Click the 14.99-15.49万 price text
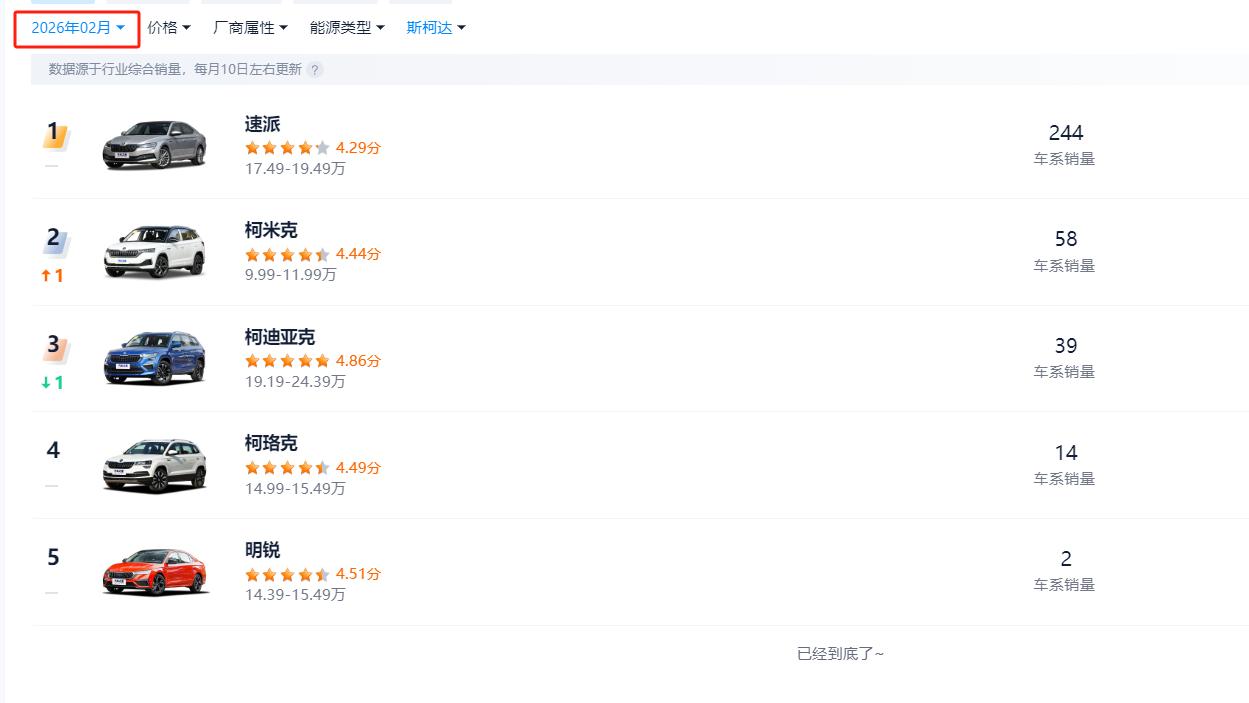This screenshot has width=1249, height=703. (295, 489)
